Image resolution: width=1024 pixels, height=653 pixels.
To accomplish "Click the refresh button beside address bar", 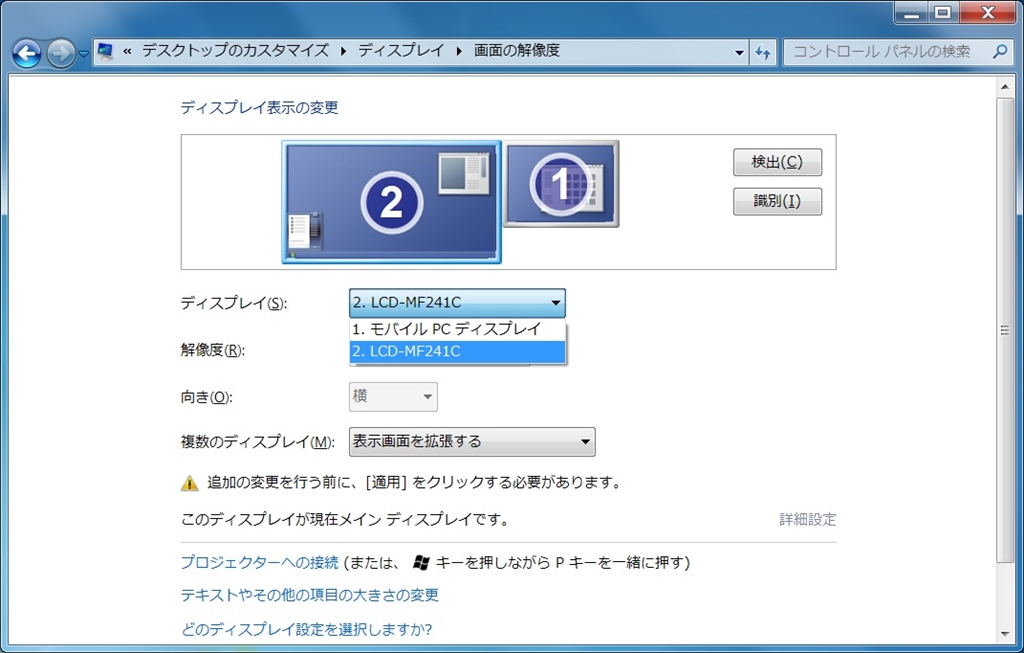I will [x=763, y=52].
